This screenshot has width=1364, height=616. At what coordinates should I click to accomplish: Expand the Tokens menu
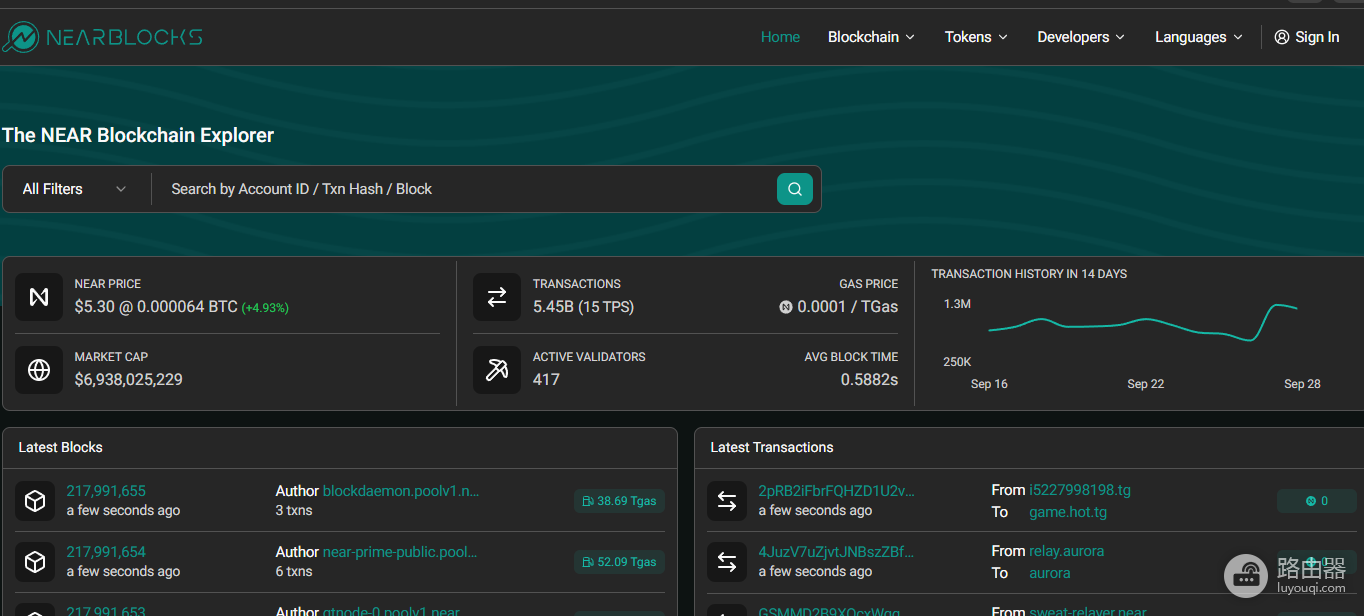976,37
